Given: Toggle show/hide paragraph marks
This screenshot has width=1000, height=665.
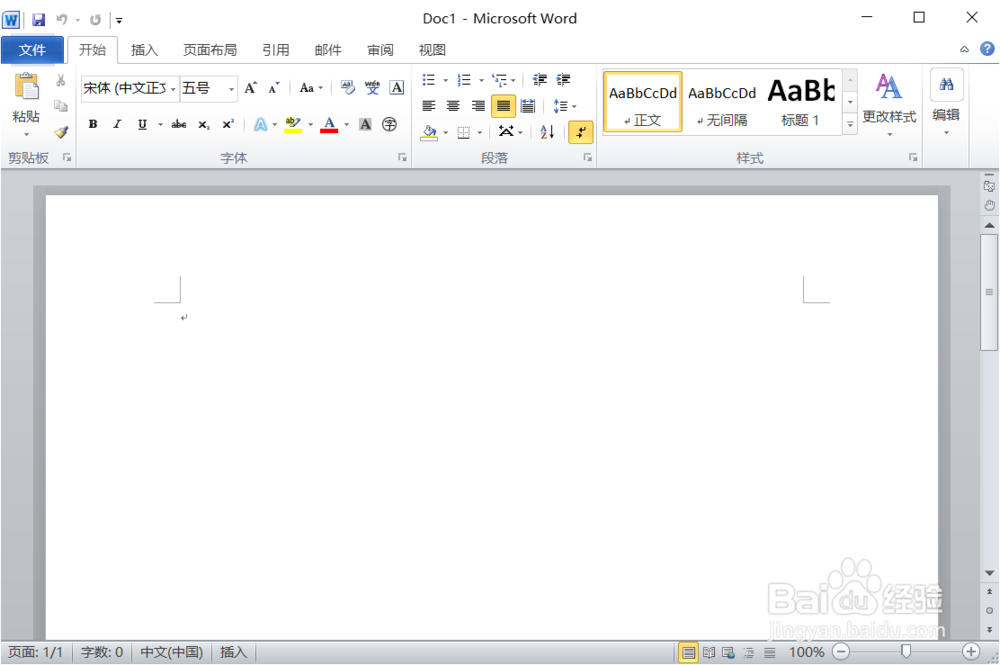Looking at the screenshot, I should coord(580,131).
